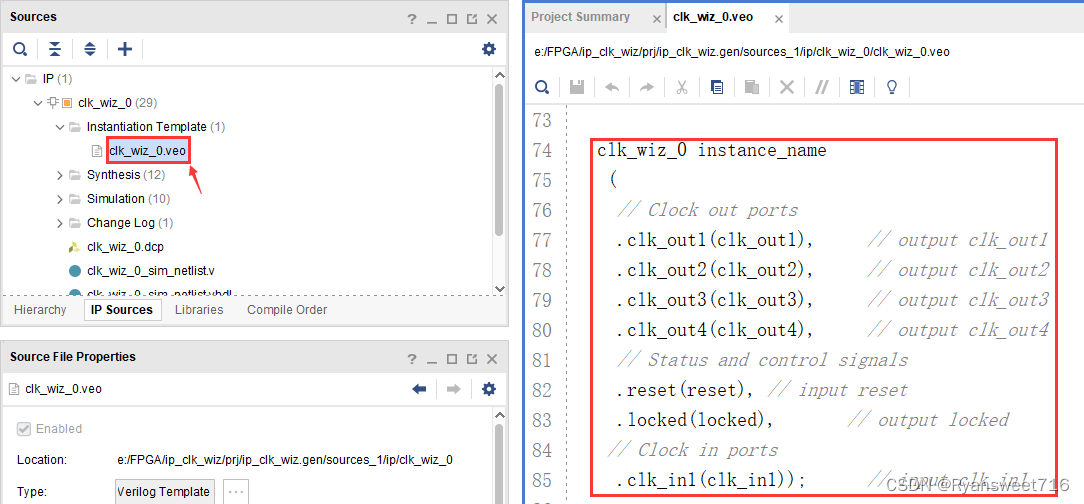Image resolution: width=1084 pixels, height=504 pixels.
Task: Switch to the Compile Order tab
Action: [287, 310]
